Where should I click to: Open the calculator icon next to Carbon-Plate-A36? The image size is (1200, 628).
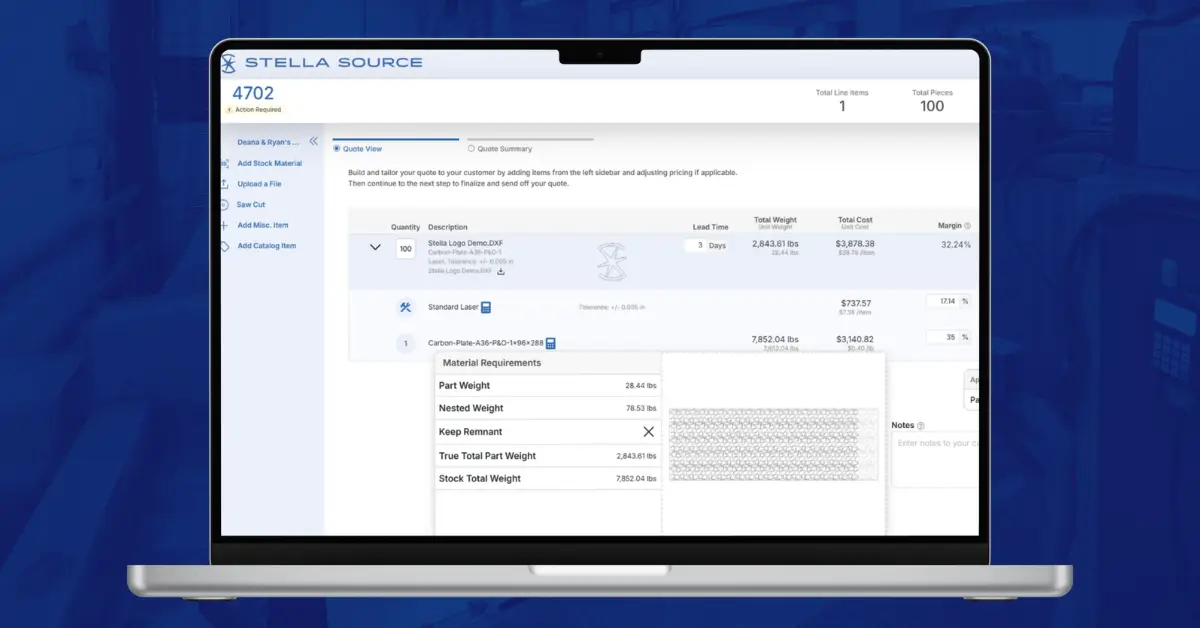point(551,343)
